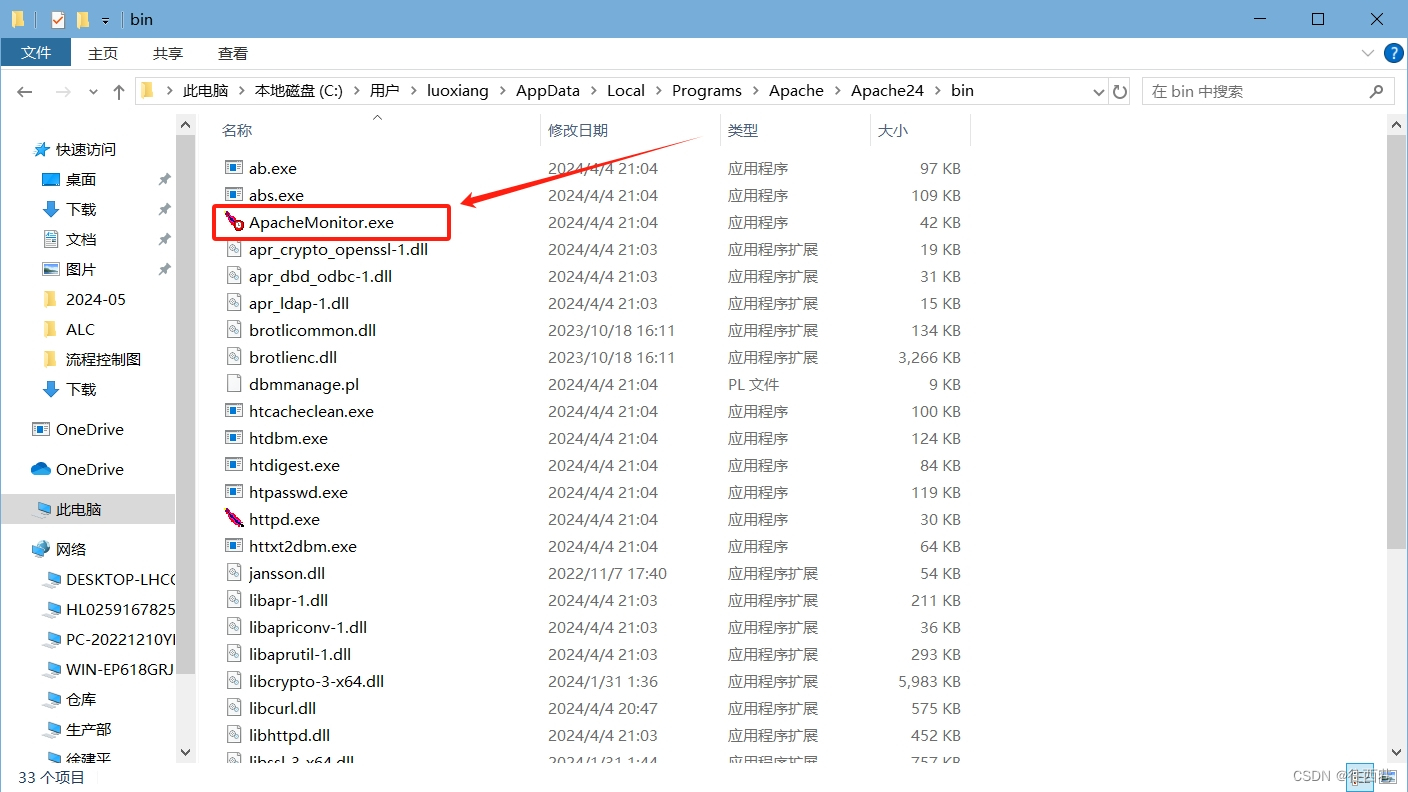Click the abs.exe application icon

pyautogui.click(x=234, y=195)
